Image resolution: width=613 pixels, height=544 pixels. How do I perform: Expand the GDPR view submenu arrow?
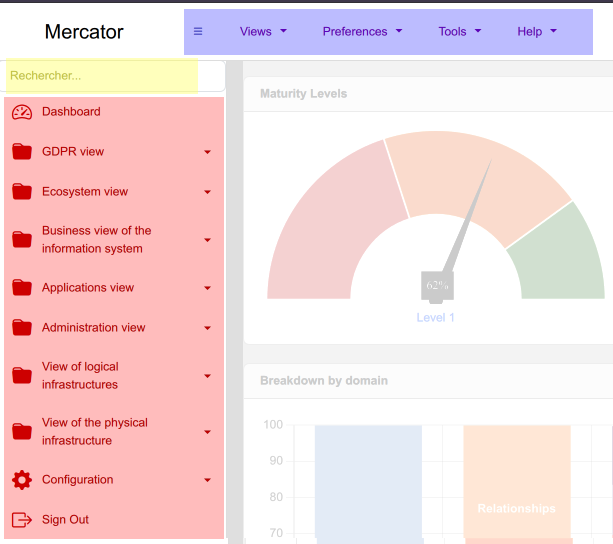point(207,152)
